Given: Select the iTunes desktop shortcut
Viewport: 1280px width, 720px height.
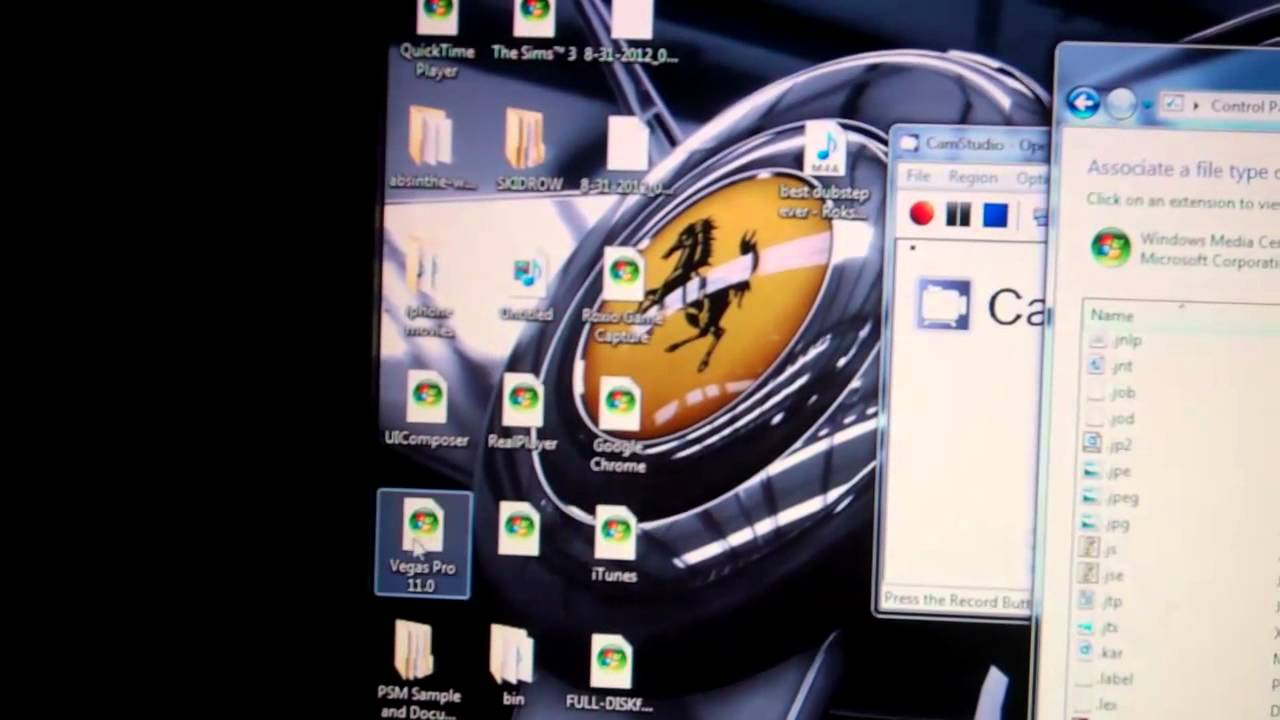Looking at the screenshot, I should 614,545.
